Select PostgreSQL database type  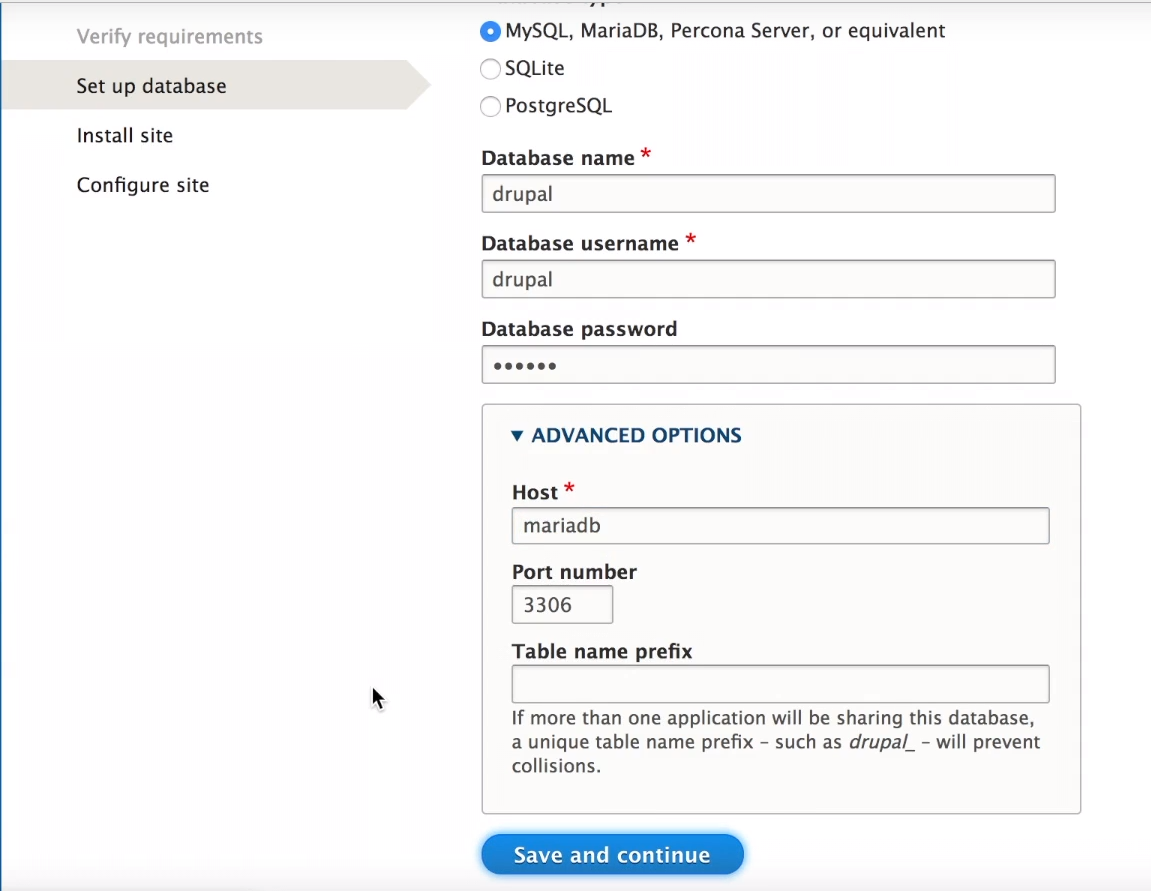[x=490, y=106]
